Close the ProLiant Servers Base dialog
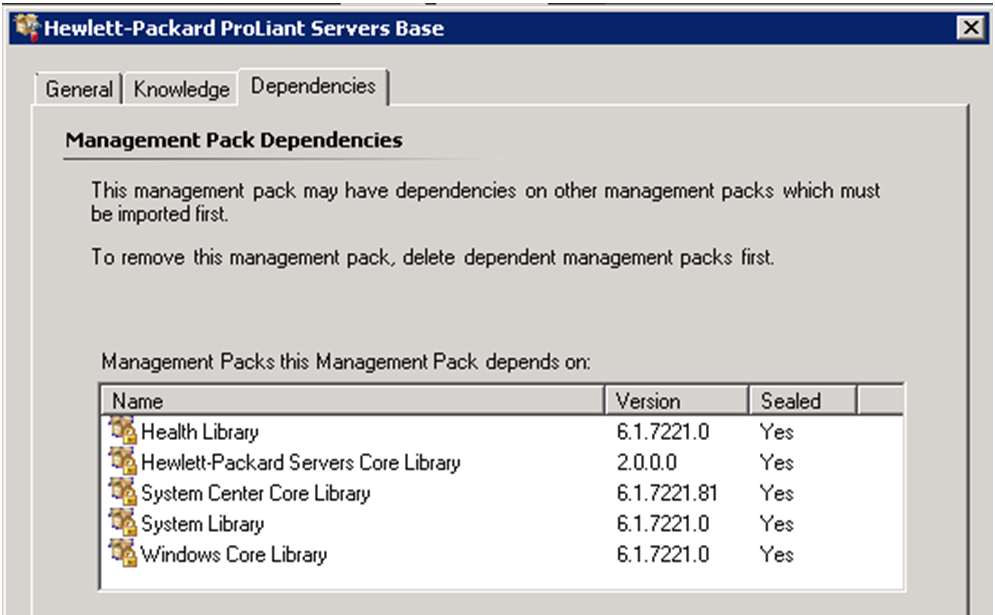 click(x=969, y=28)
